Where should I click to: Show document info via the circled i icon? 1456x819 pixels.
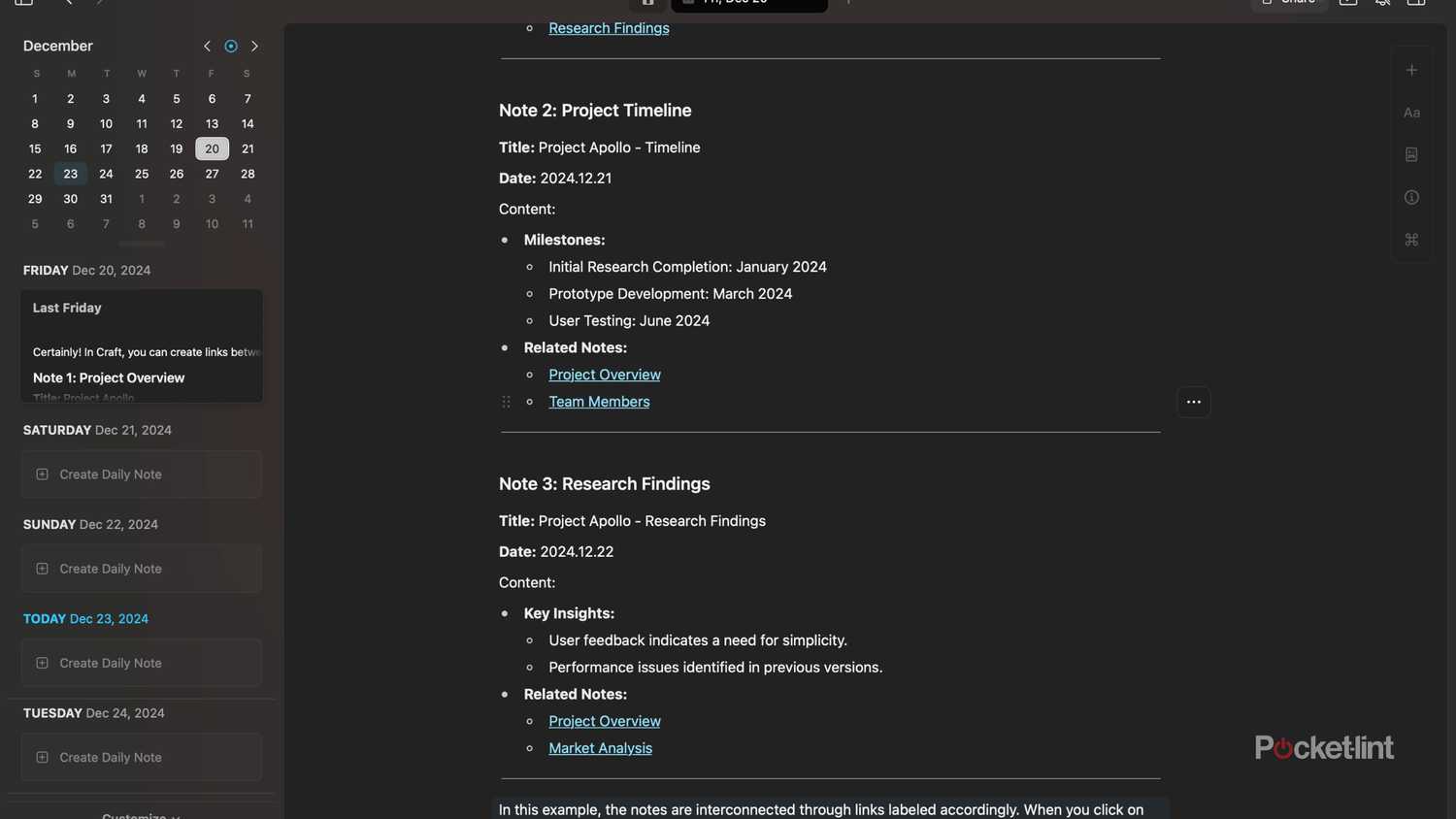click(1411, 197)
